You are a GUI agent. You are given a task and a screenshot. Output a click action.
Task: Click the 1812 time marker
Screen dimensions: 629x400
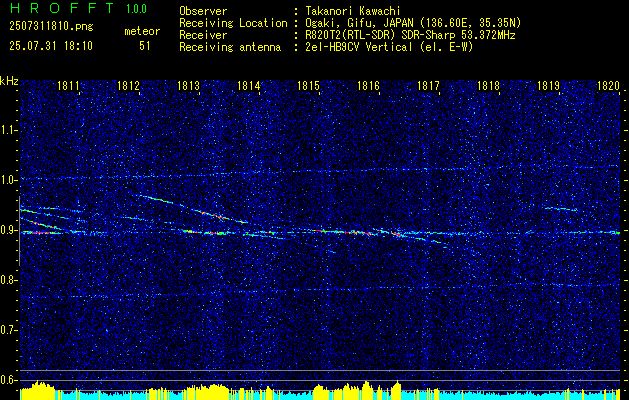tap(128, 86)
